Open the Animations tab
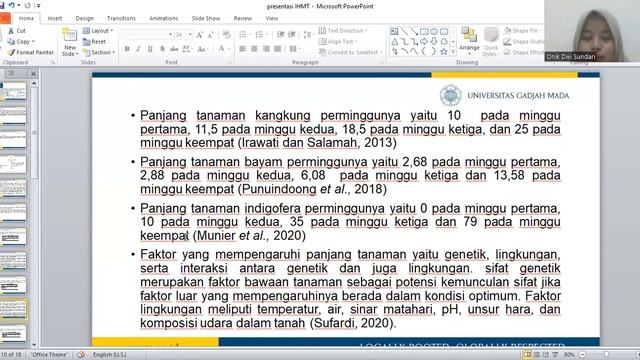640x360 pixels. tap(163, 18)
